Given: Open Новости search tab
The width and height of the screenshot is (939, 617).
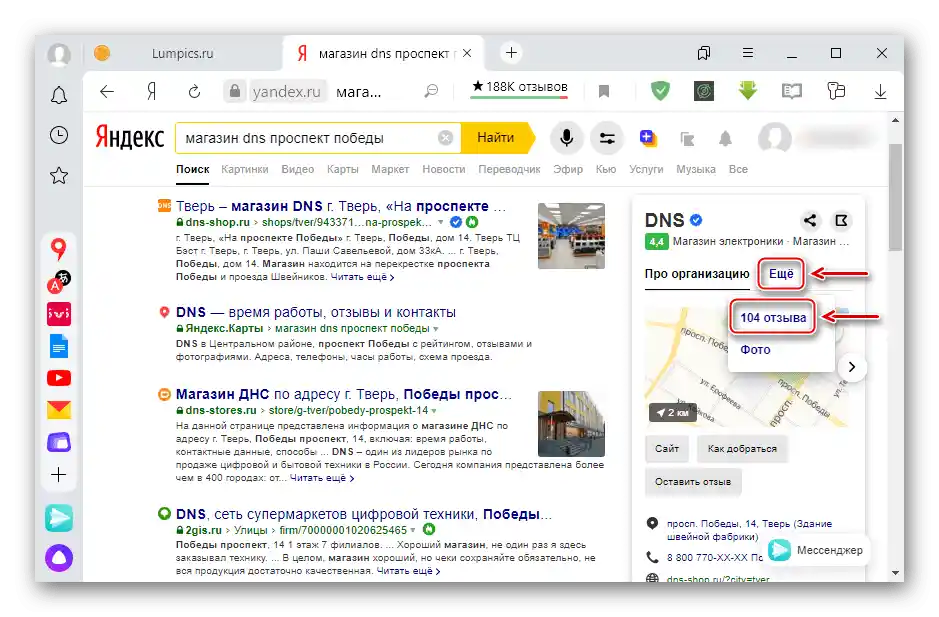Looking at the screenshot, I should 444,170.
